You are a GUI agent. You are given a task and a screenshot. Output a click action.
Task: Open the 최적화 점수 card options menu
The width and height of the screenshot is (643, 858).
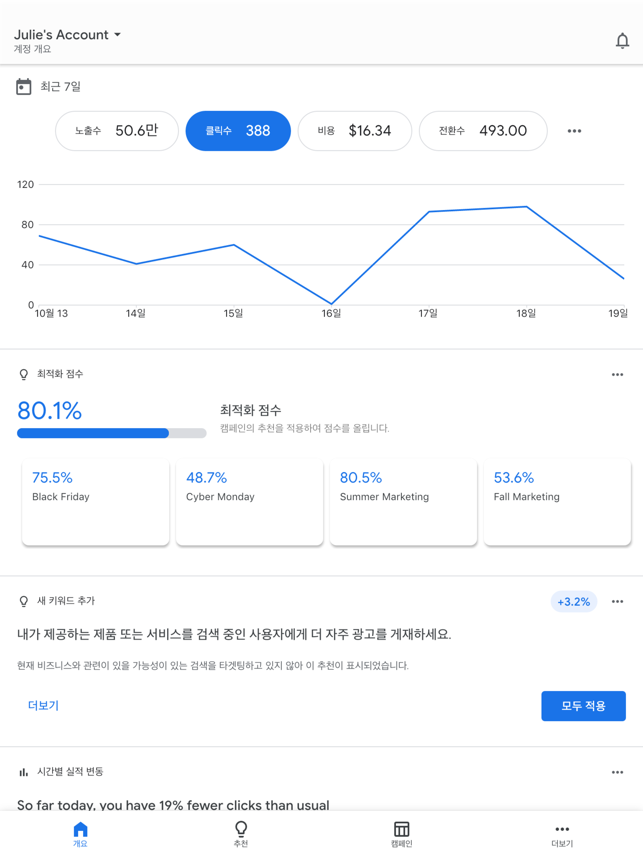pyautogui.click(x=617, y=374)
